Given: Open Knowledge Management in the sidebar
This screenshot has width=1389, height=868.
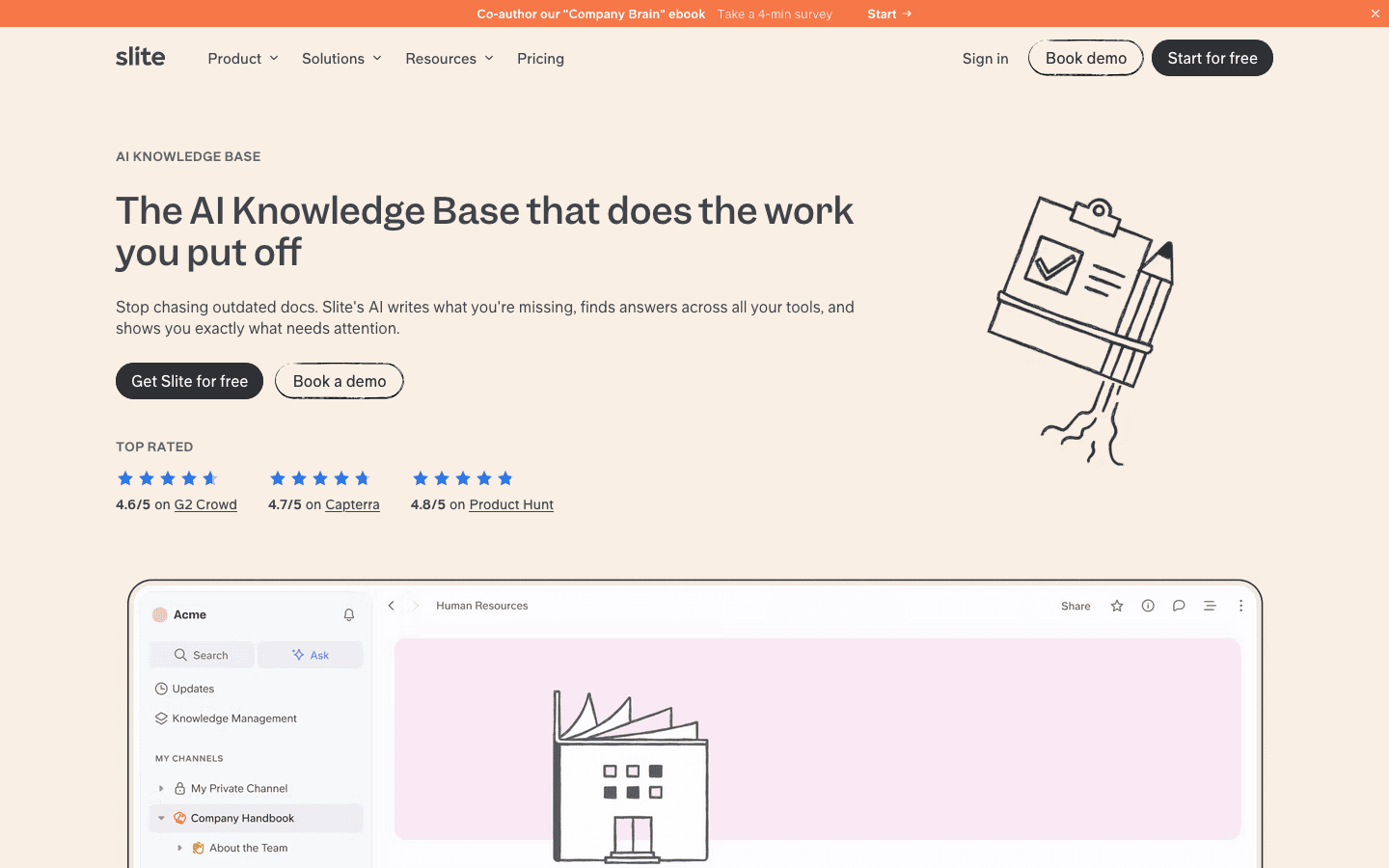Looking at the screenshot, I should (226, 719).
